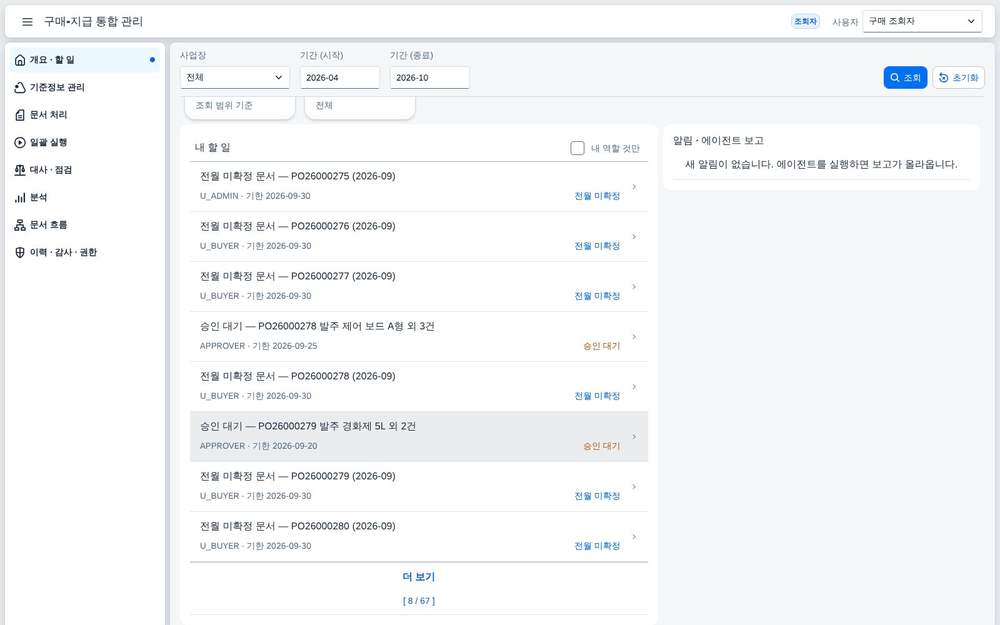This screenshot has height=625, width=1000.
Task: Click the magnifier icon on 조회 button
Action: pyautogui.click(x=895, y=78)
